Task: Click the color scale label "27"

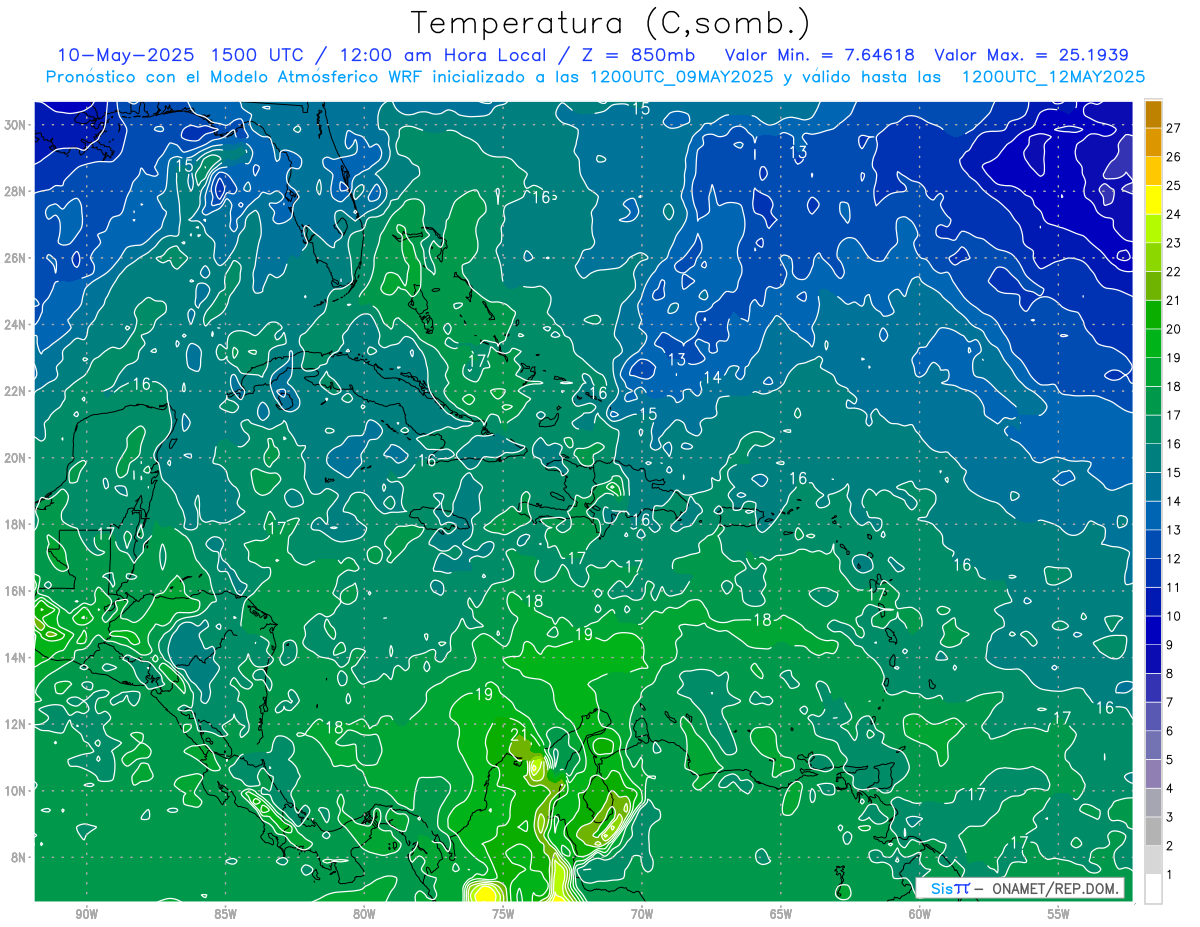Action: point(1174,128)
